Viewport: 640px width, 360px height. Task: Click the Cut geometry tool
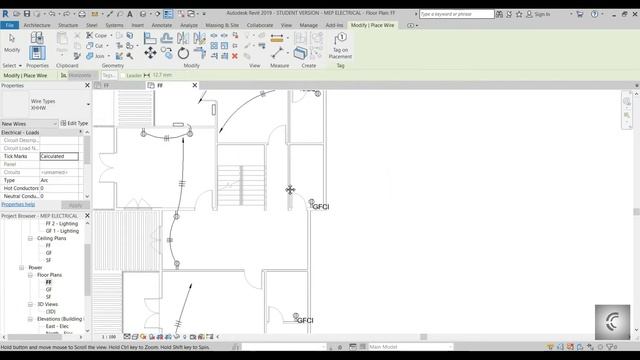[x=95, y=46]
